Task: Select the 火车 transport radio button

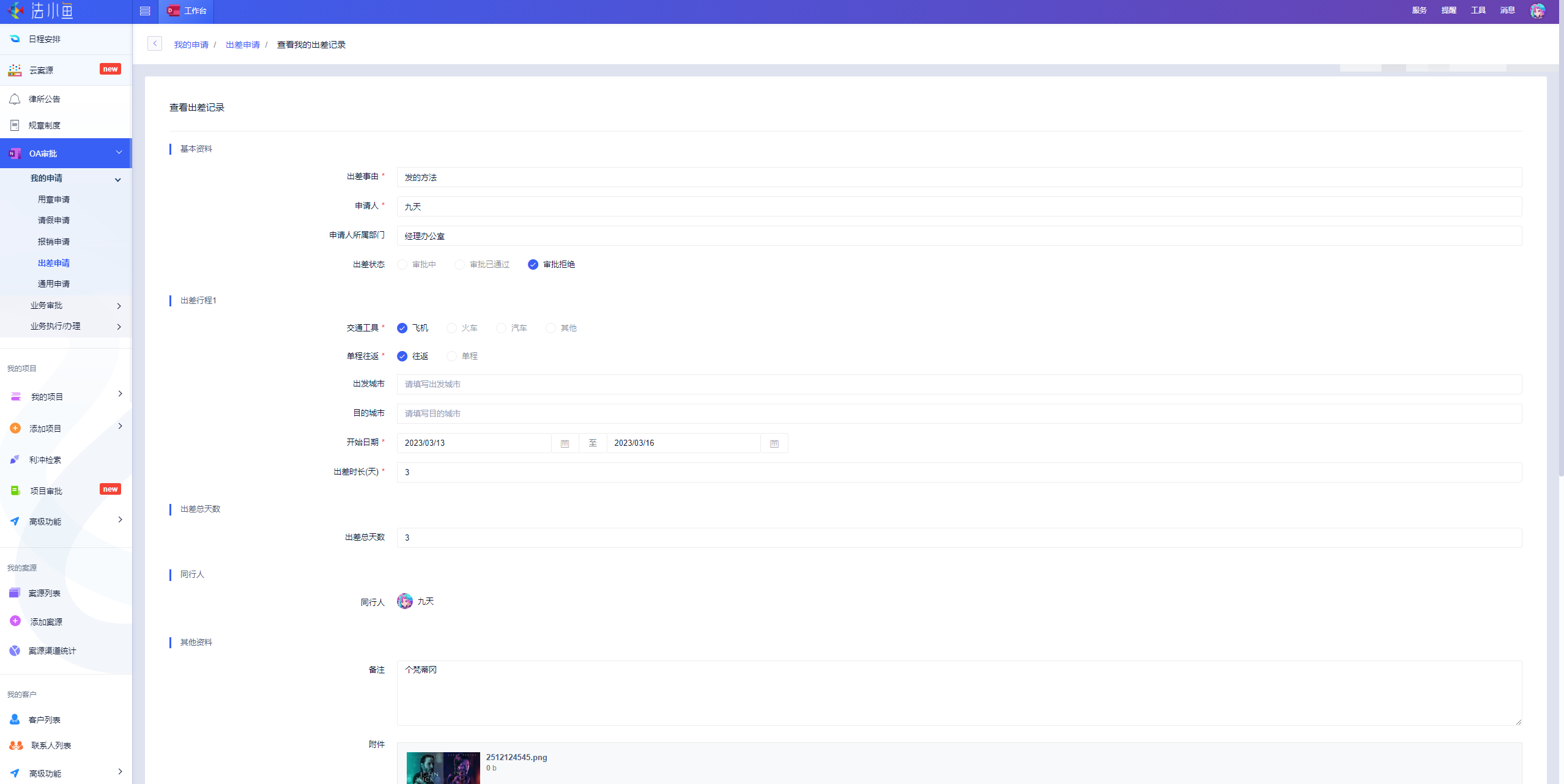Action: 451,328
